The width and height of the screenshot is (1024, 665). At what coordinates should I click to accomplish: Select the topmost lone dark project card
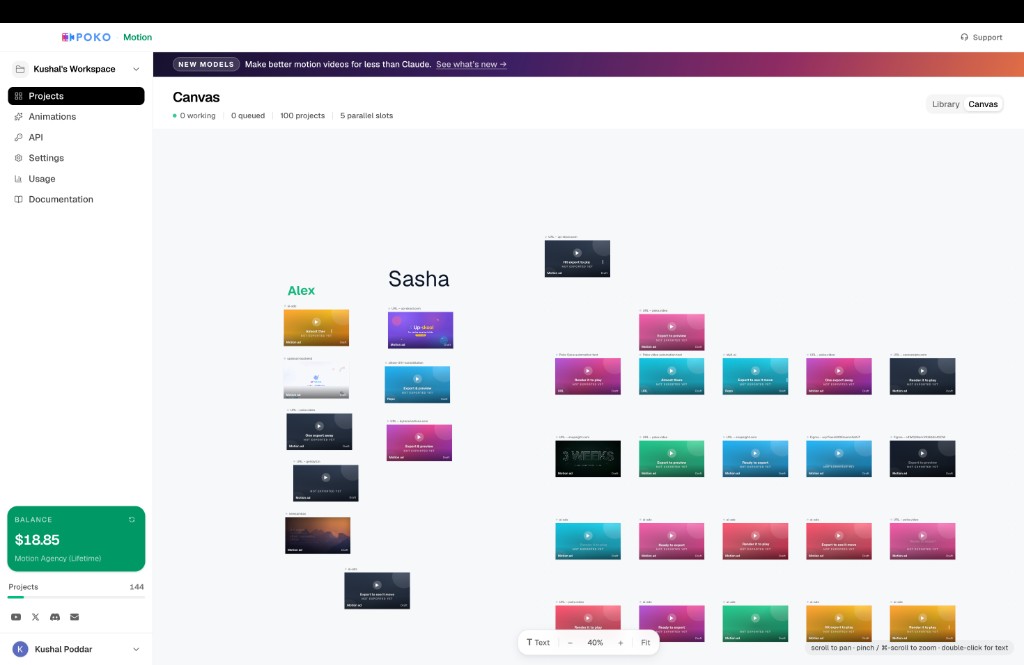point(577,259)
